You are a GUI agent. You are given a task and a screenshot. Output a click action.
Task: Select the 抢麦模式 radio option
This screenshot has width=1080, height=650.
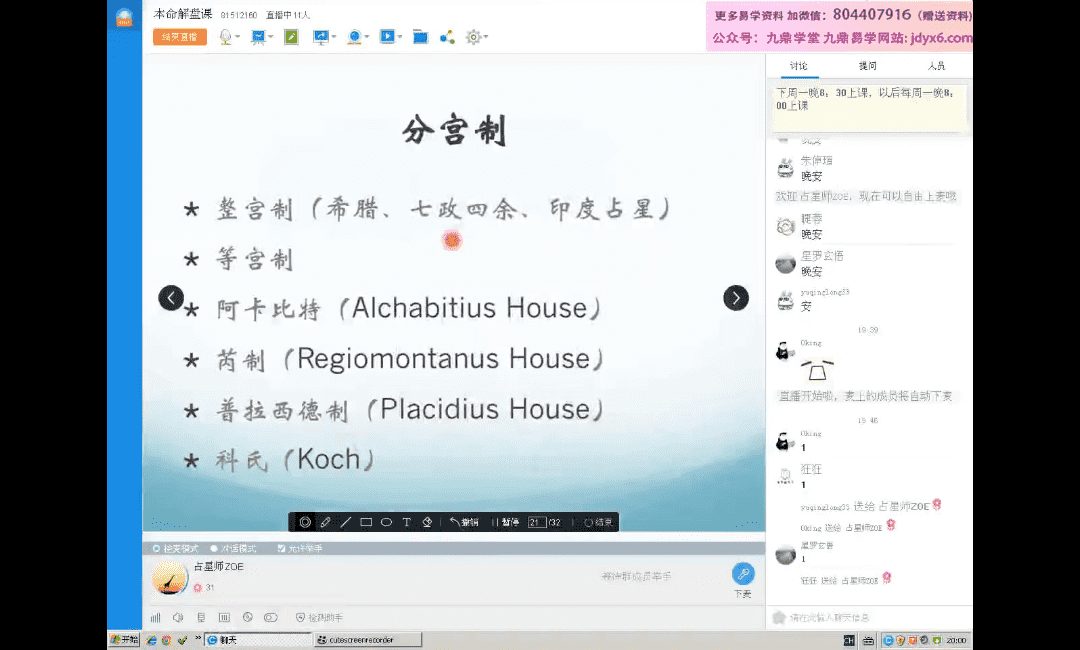156,549
